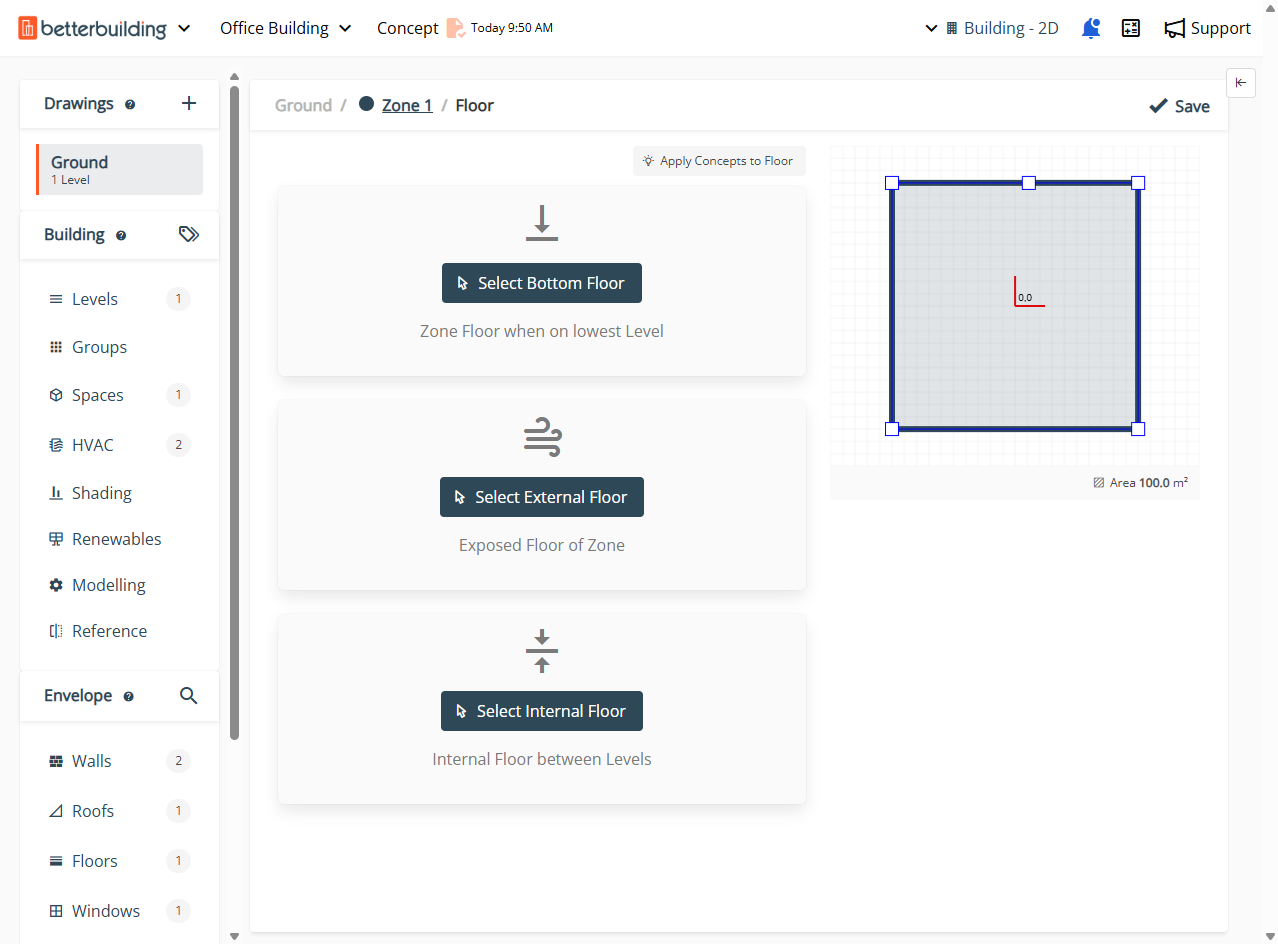Collapse the right panel with arrow icon
This screenshot has width=1278, height=944.
pos(1240,83)
